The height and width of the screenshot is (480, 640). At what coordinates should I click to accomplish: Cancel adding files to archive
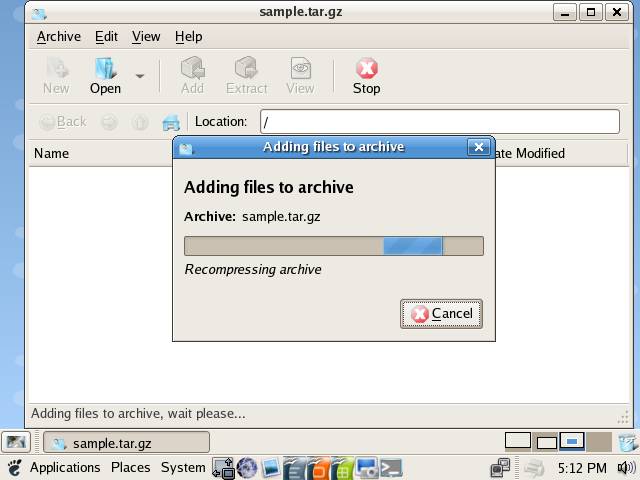click(441, 313)
